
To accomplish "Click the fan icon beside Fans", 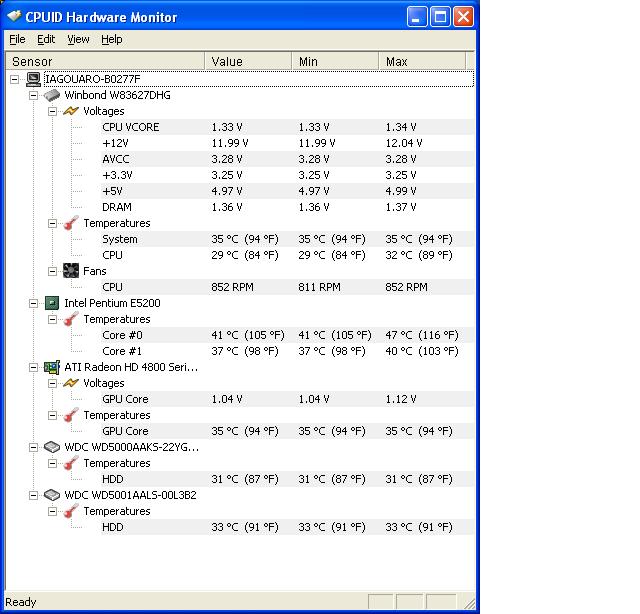I will click(71, 271).
